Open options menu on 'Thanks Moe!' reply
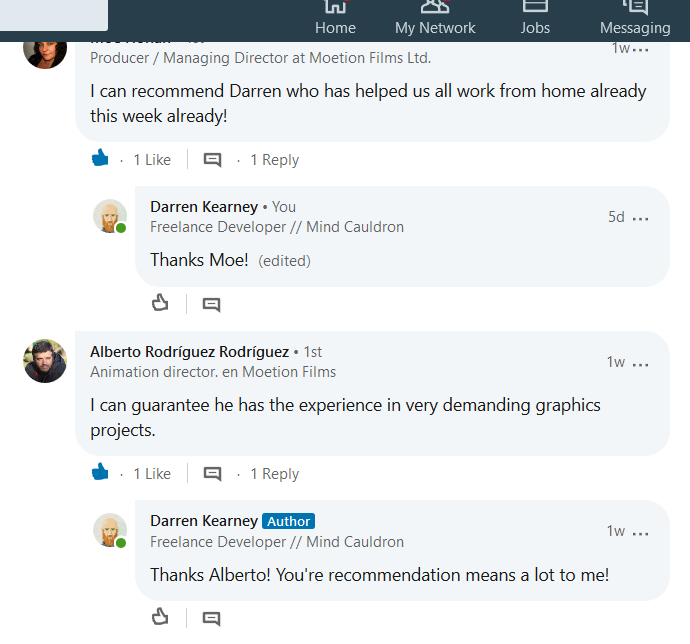The image size is (690, 644). [640, 218]
